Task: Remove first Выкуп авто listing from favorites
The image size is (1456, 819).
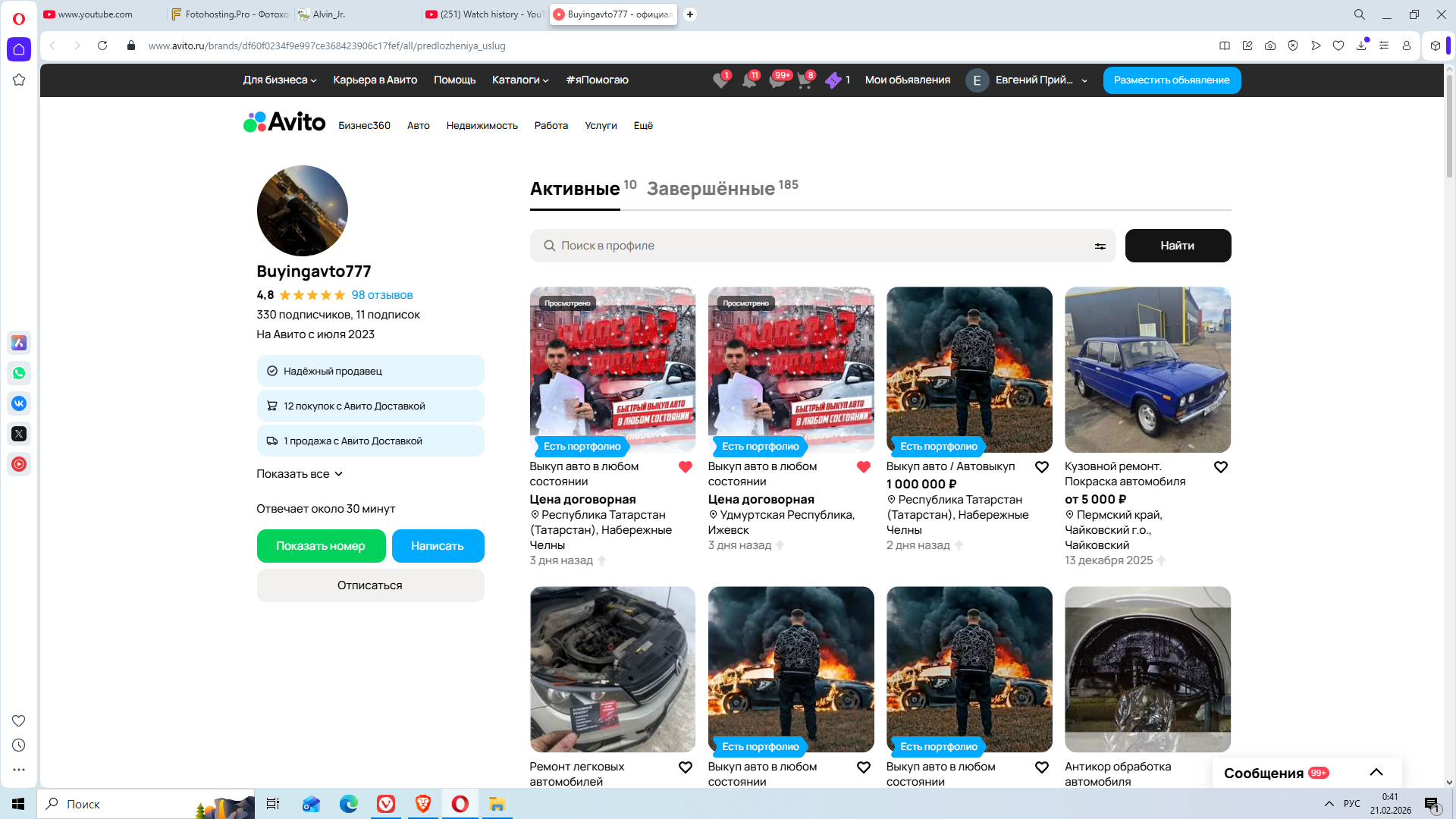Action: pyautogui.click(x=685, y=467)
